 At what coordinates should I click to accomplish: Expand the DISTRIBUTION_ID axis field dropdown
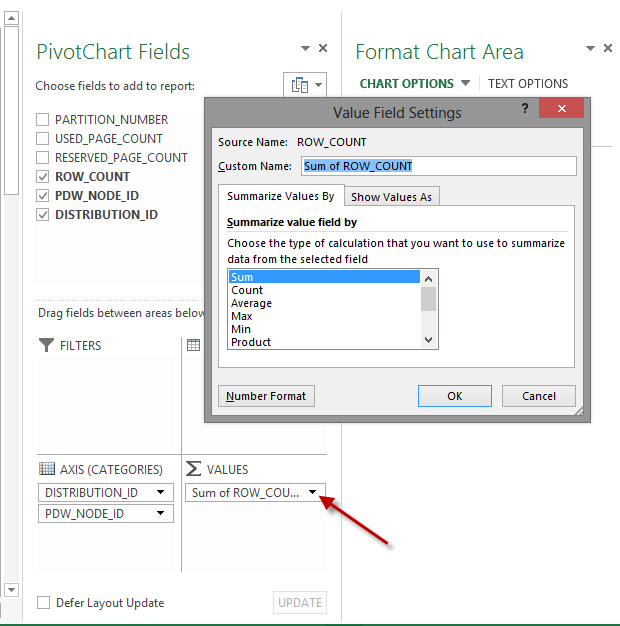160,492
